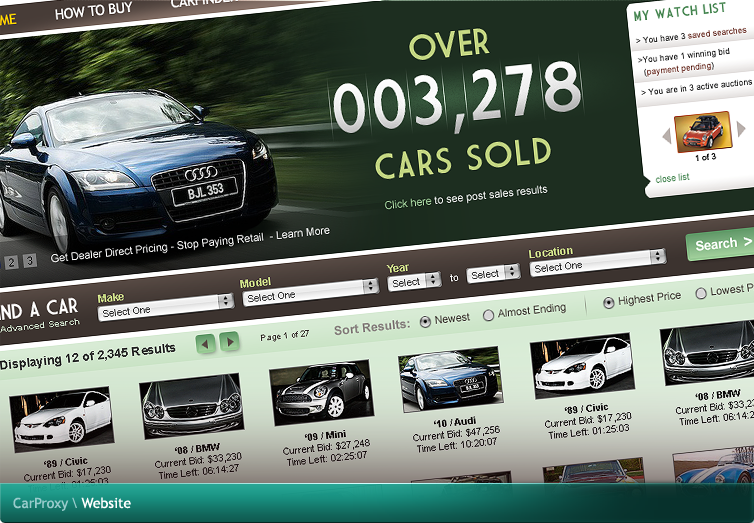This screenshot has width=754, height=523.
Task: Open the Make dropdown
Action: pyautogui.click(x=165, y=307)
